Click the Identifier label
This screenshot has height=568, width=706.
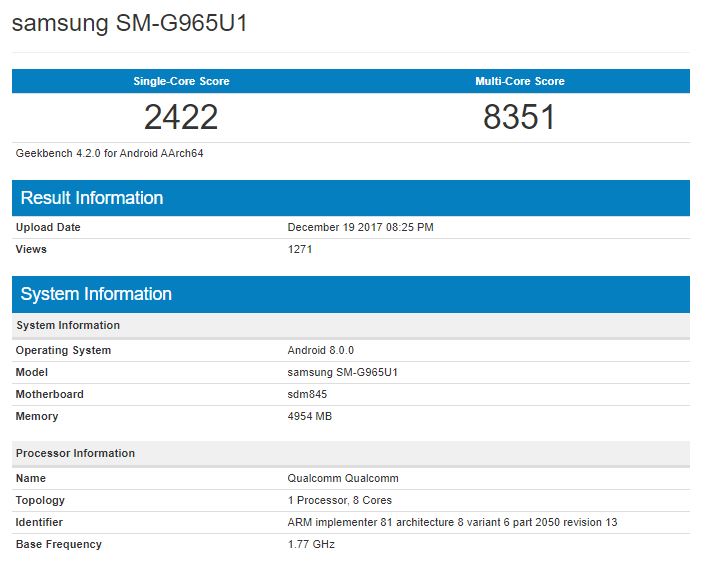coord(39,523)
